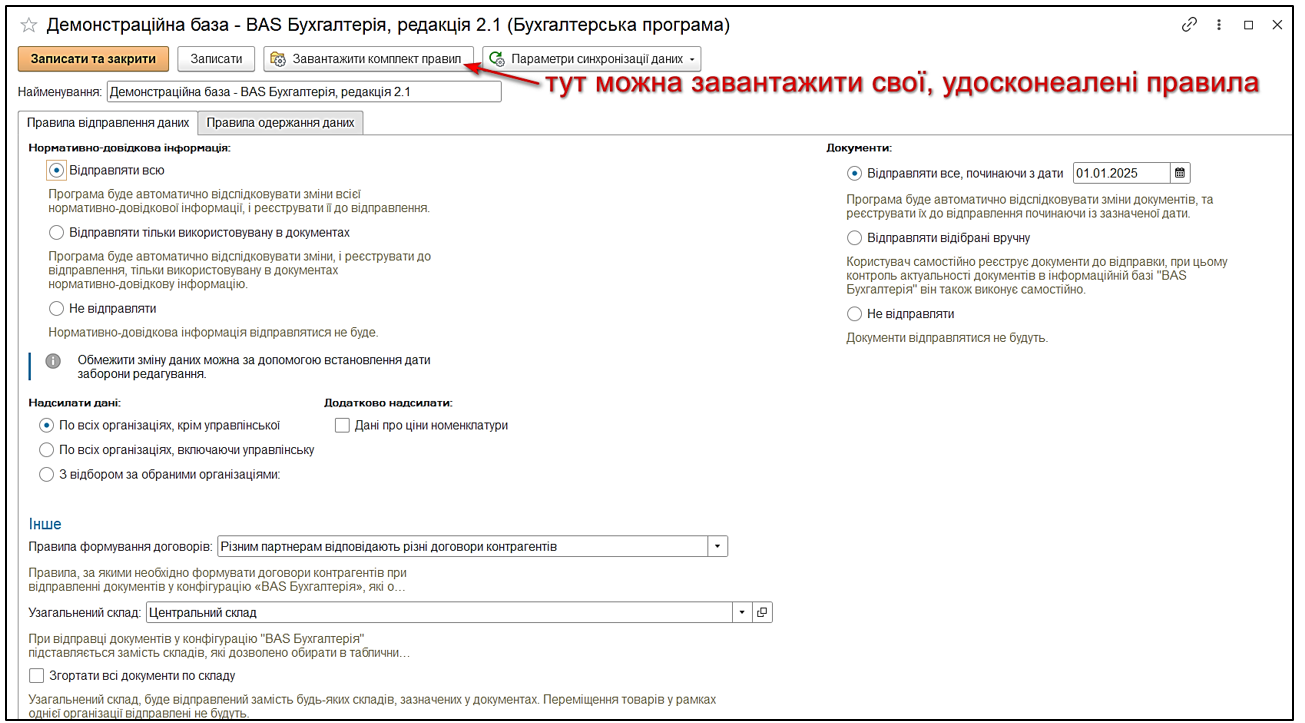Click the info icon beside the edit-restriction note
This screenshot has height=723, width=1305.
54,361
